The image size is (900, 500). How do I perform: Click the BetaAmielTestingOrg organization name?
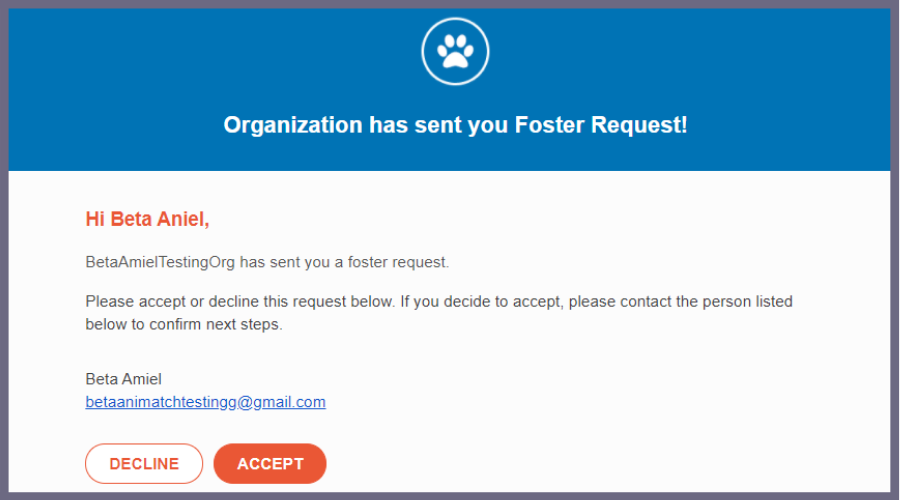pos(160,262)
